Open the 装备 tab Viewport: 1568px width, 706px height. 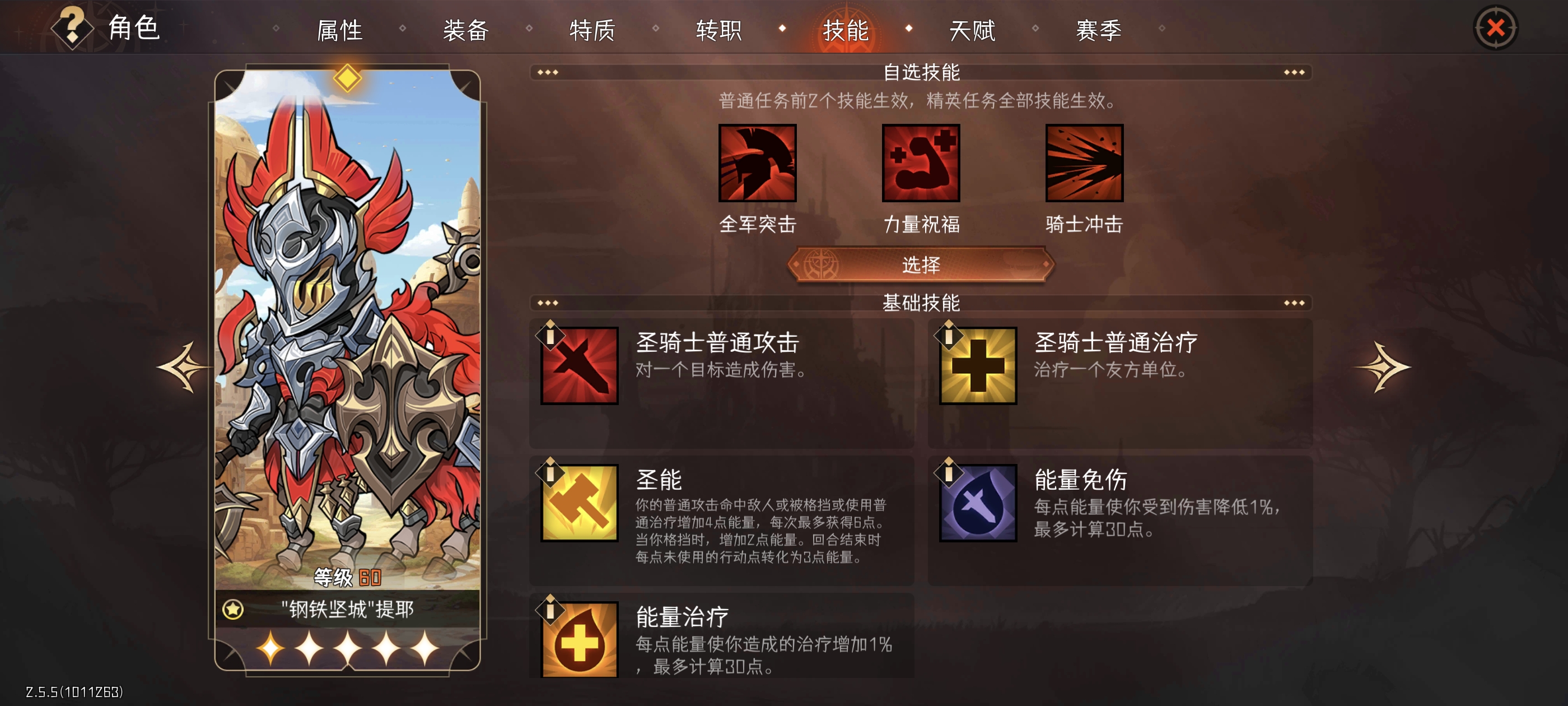pos(466,30)
